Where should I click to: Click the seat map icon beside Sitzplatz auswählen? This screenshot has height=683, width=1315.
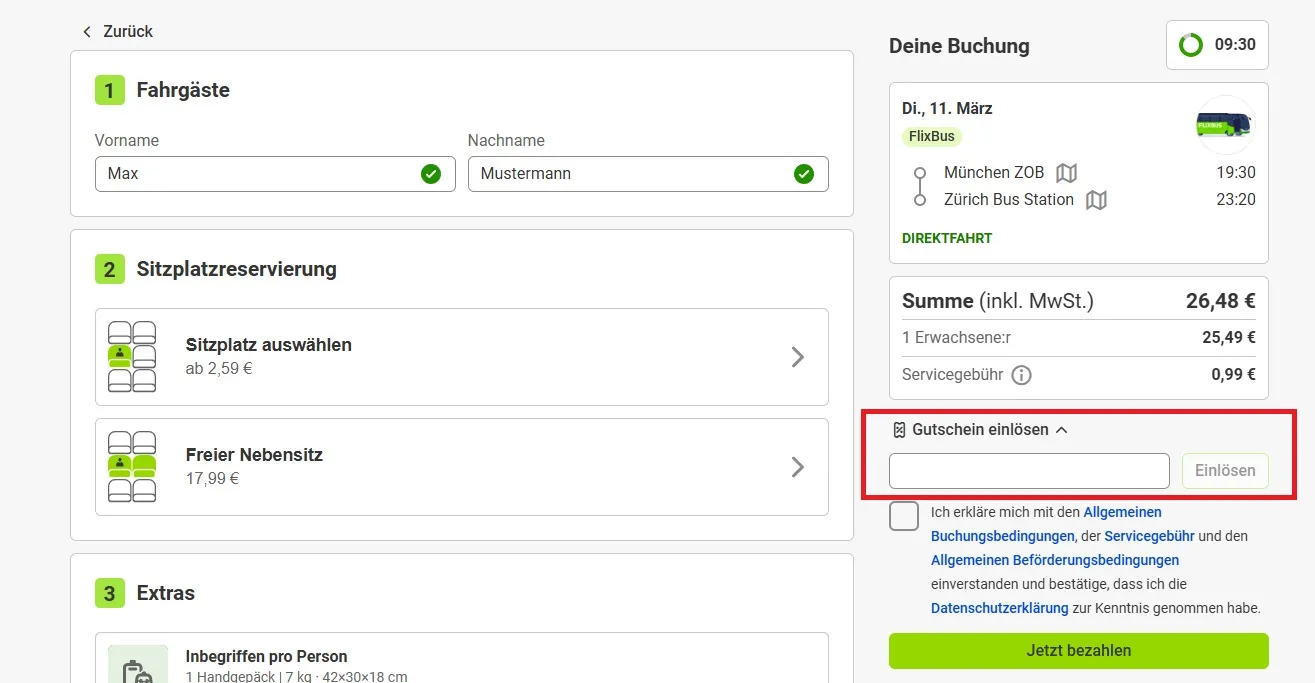(x=131, y=357)
